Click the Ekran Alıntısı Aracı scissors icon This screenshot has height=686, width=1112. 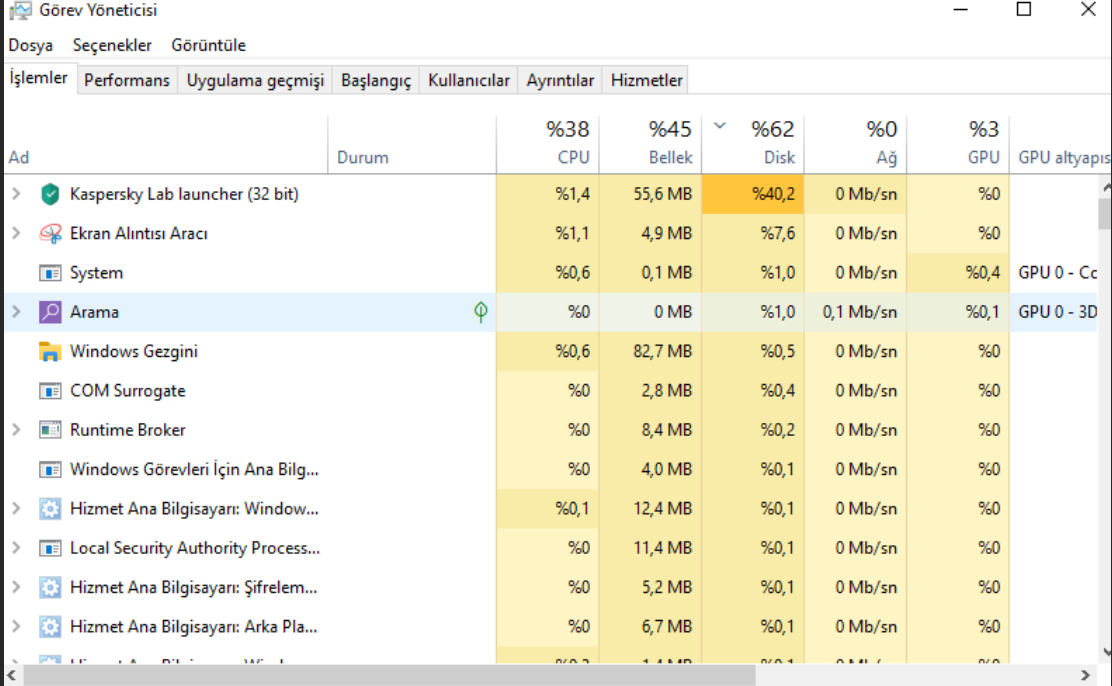click(x=50, y=233)
